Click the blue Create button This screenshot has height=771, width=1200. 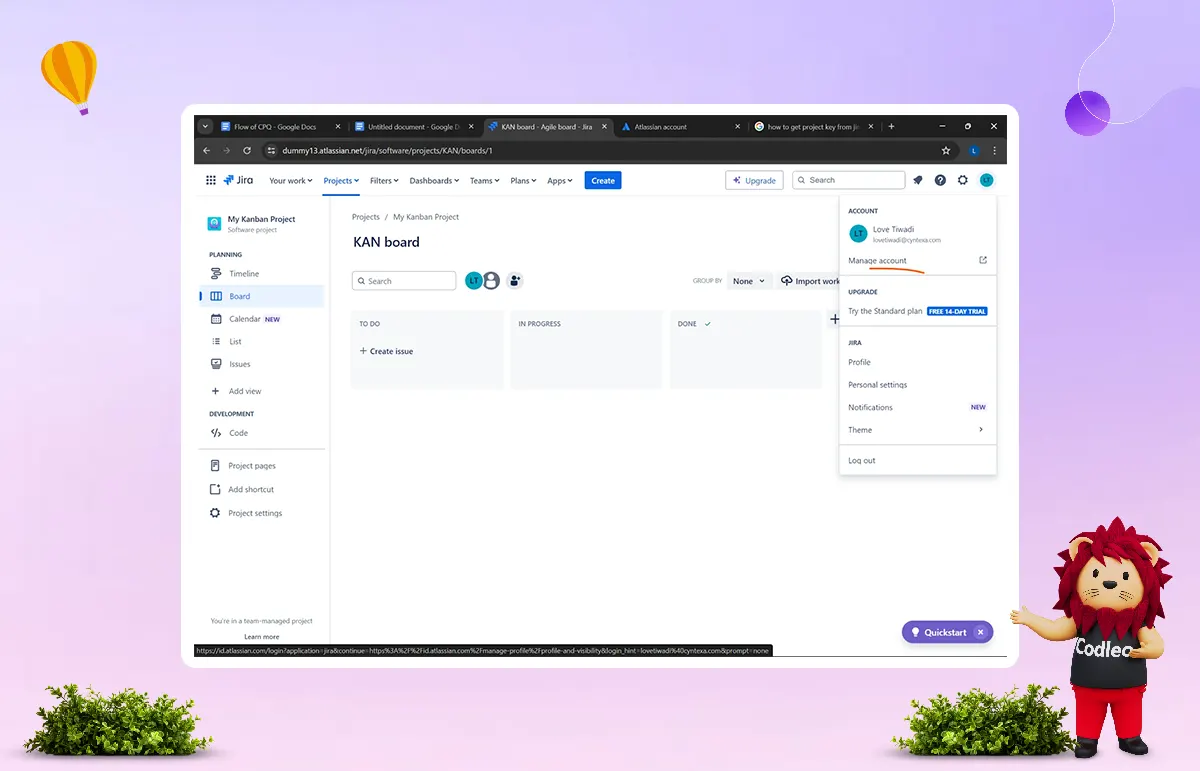(x=603, y=181)
